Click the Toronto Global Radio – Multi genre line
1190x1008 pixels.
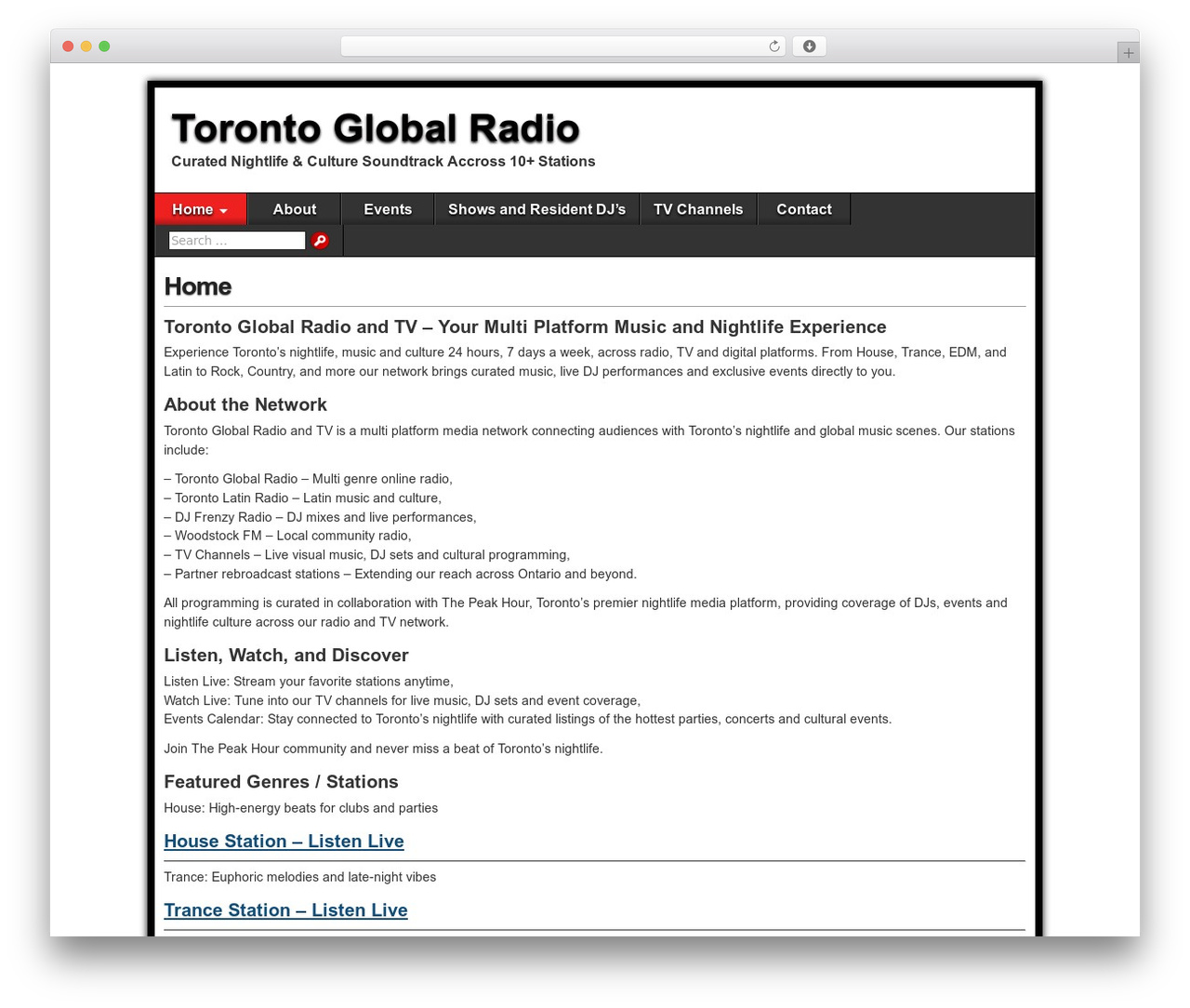pyautogui.click(x=309, y=479)
